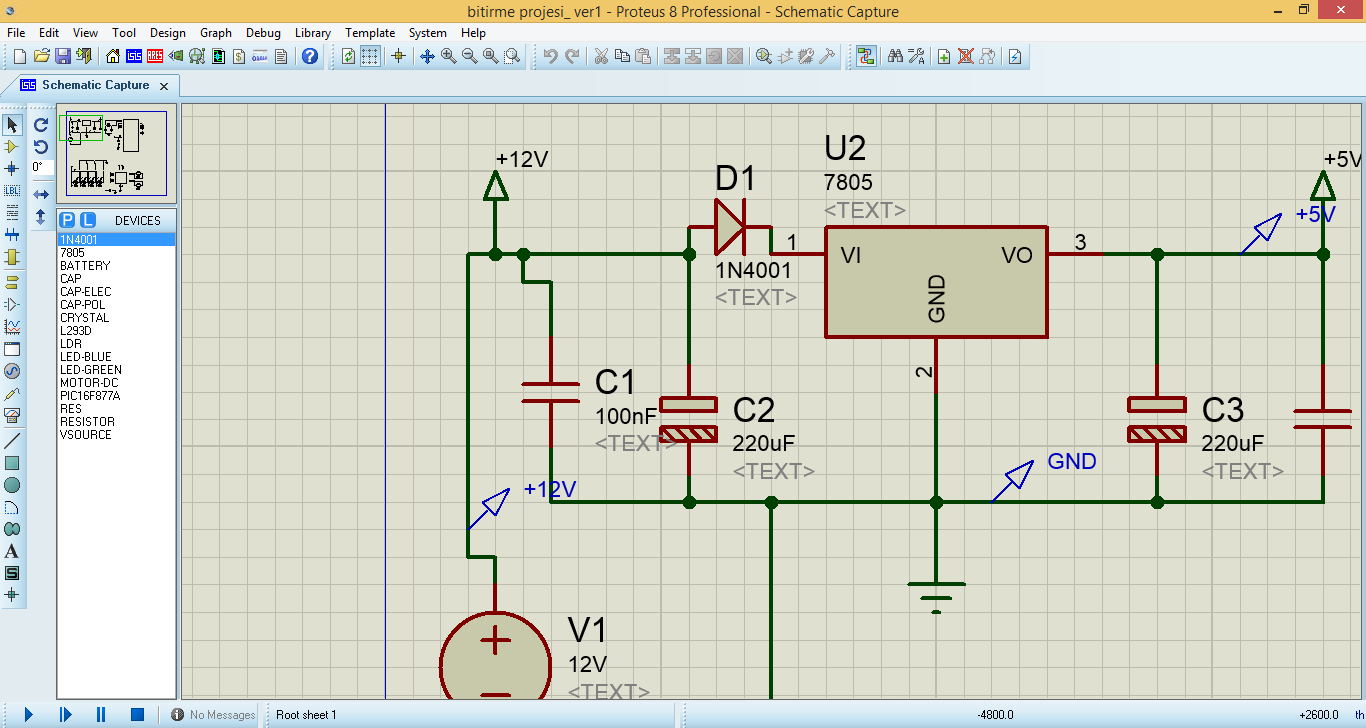This screenshot has width=1366, height=728.
Task: Save the project using the floppy icon
Action: pos(62,56)
